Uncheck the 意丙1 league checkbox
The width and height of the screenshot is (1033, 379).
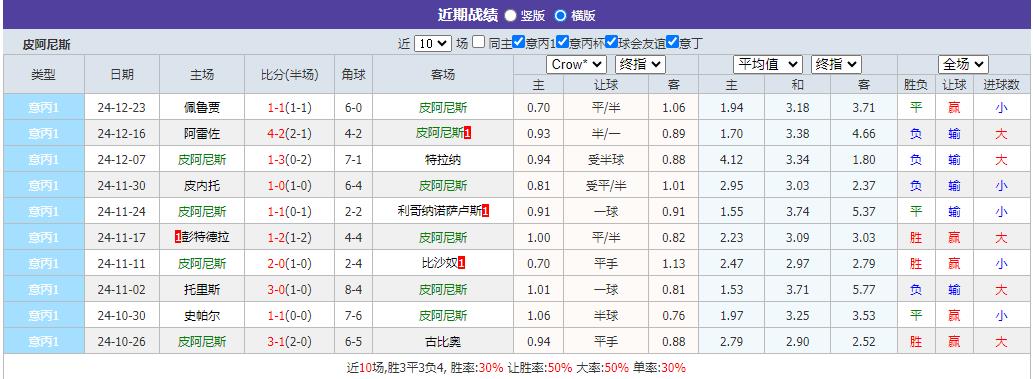coord(518,42)
